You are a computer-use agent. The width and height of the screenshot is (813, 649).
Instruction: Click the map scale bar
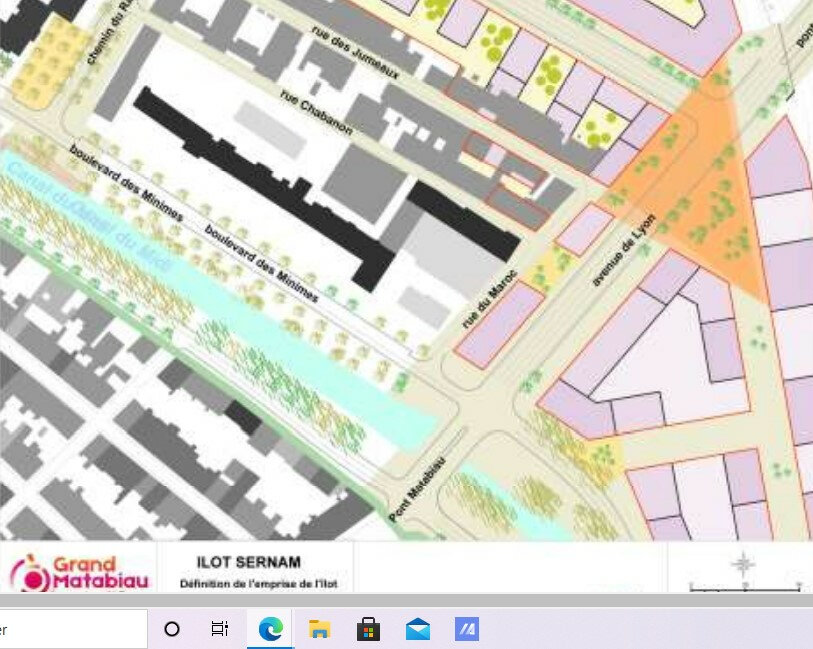745,587
